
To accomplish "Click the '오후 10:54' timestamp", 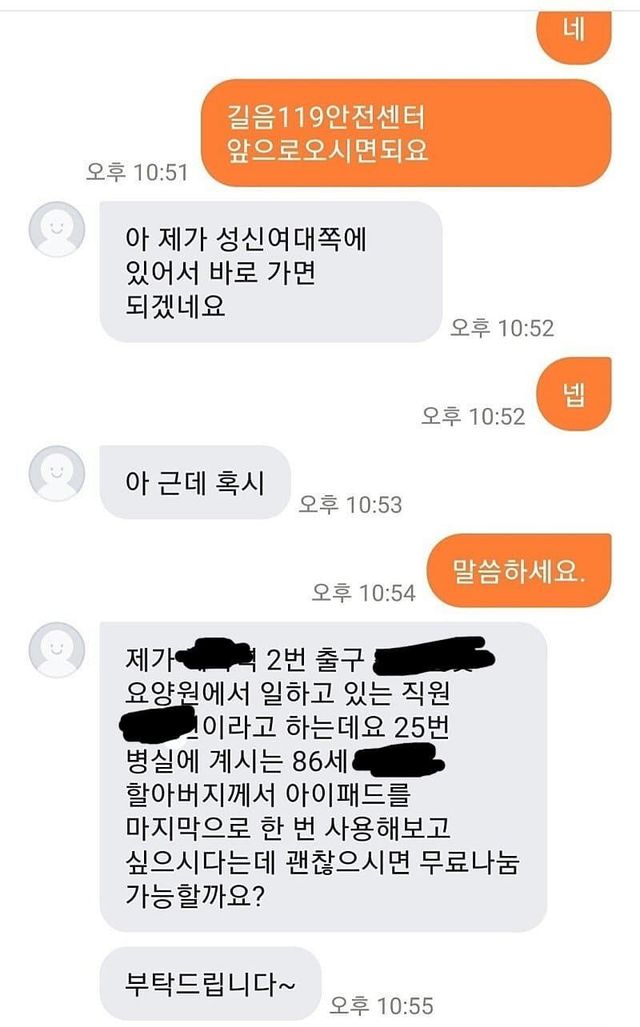I will tap(364, 593).
